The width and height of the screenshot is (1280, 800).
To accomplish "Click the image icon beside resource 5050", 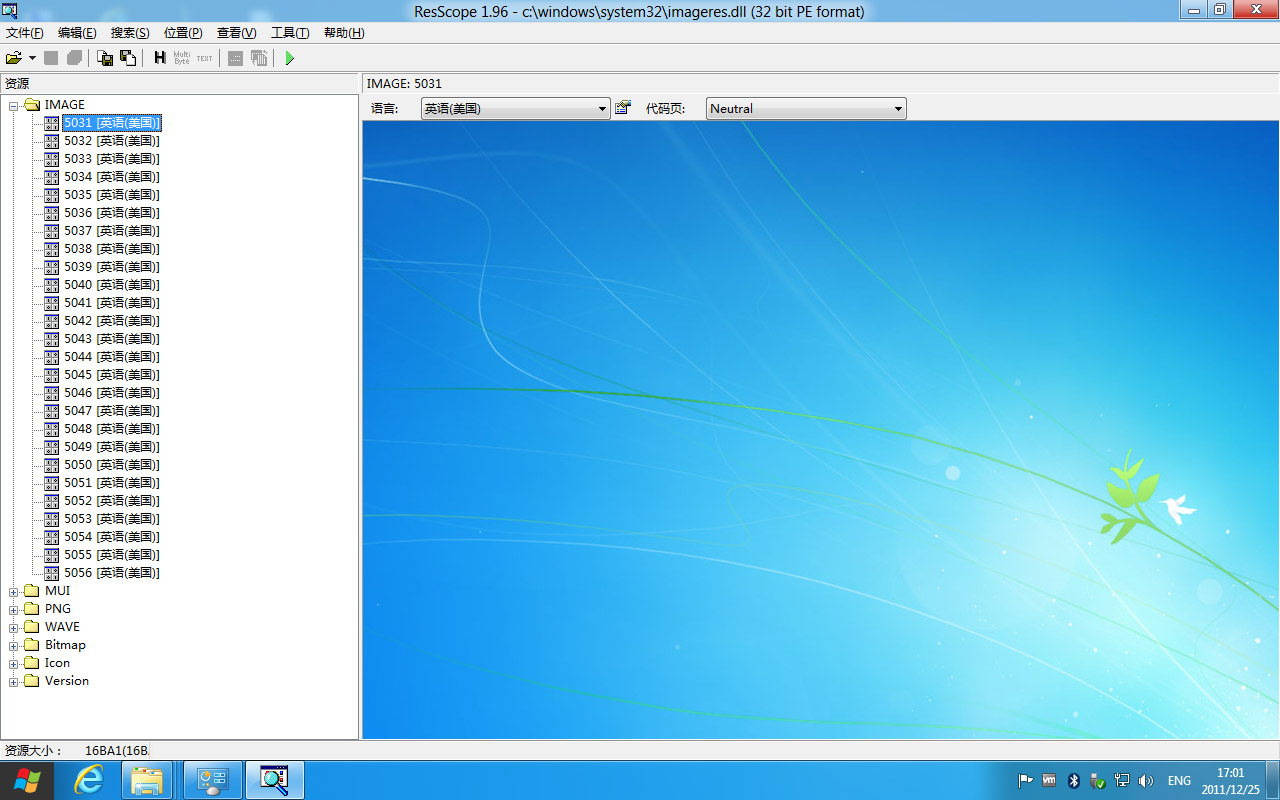I will (52, 465).
